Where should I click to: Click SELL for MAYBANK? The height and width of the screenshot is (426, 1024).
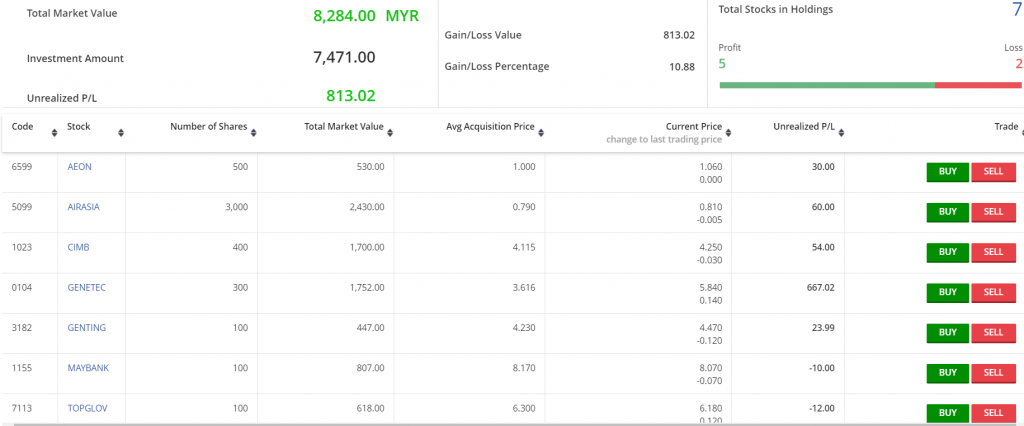tap(993, 373)
